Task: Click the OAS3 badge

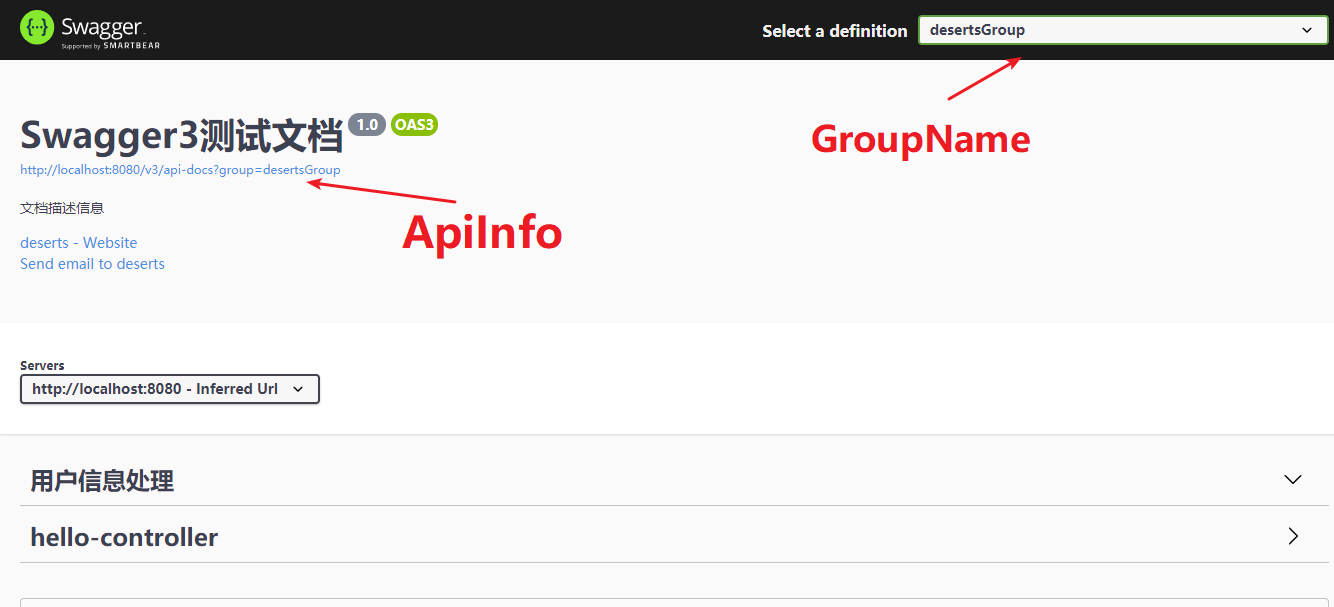Action: click(414, 125)
